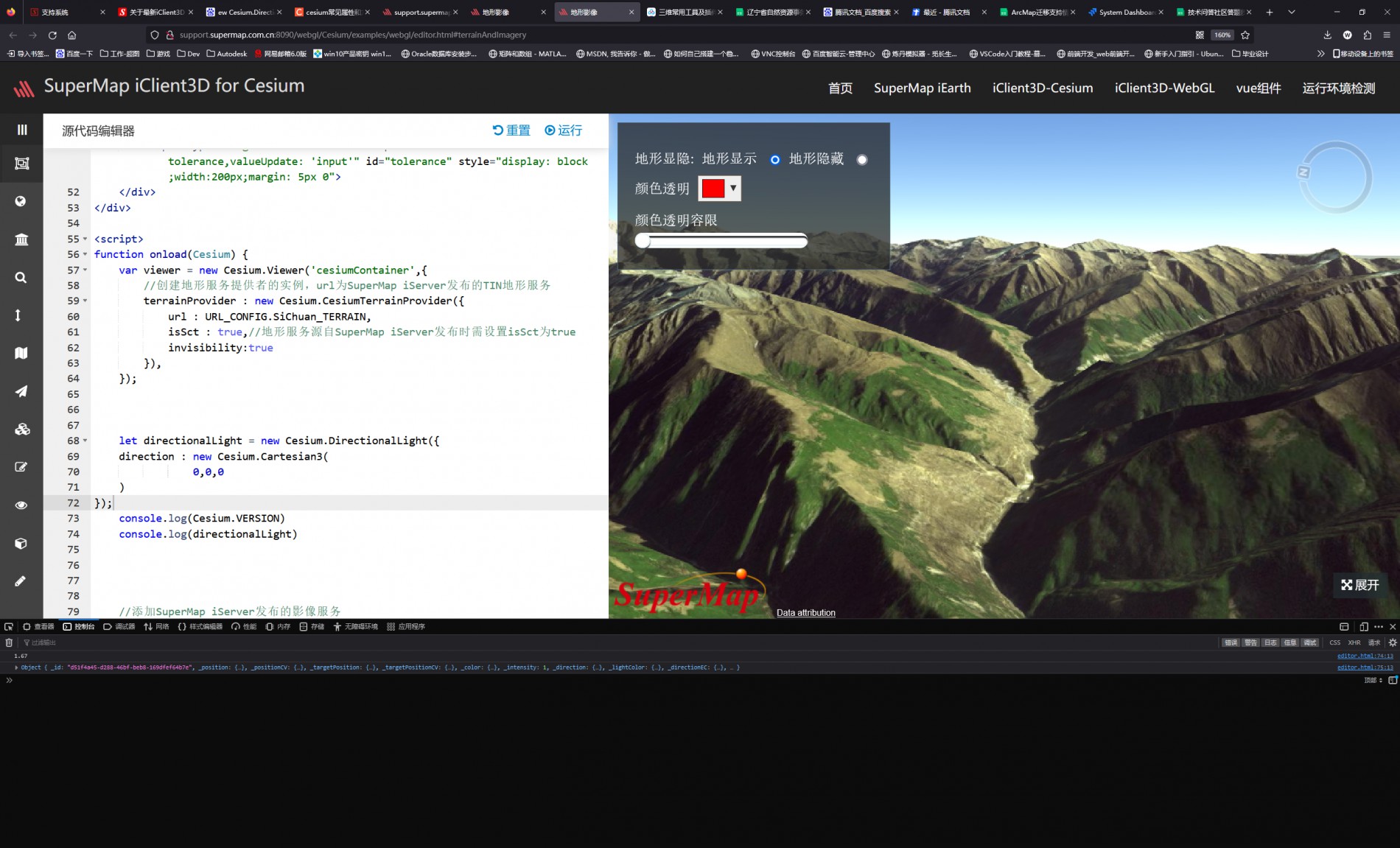Open SuperMap iEarth nav item

(x=923, y=88)
